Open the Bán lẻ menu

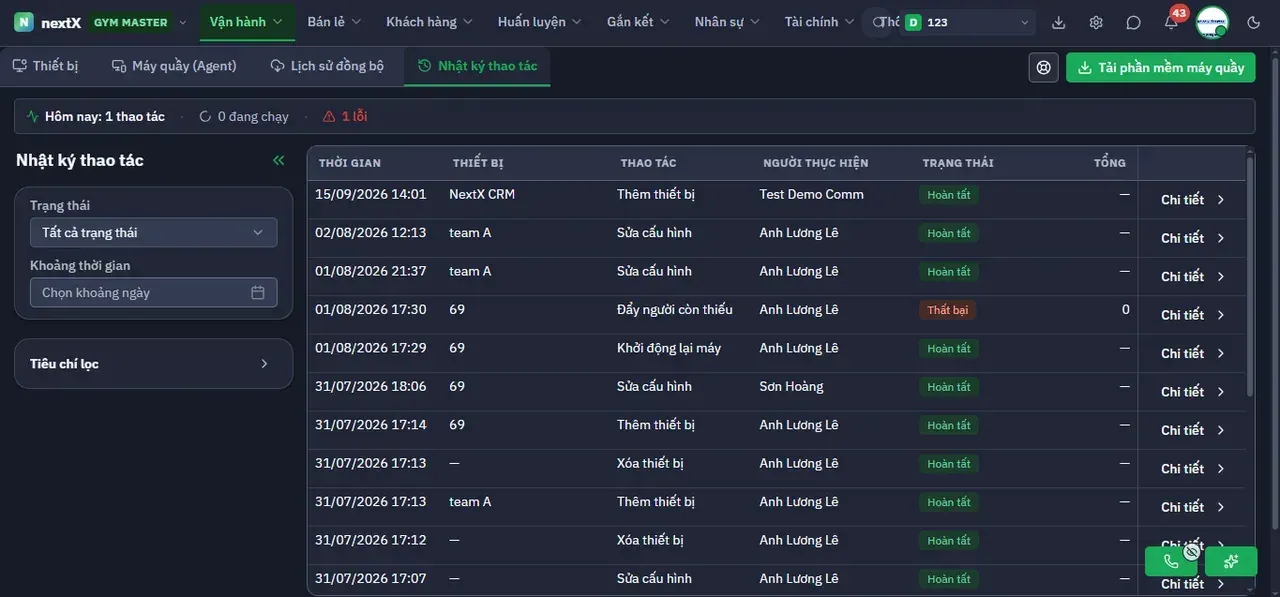(334, 22)
